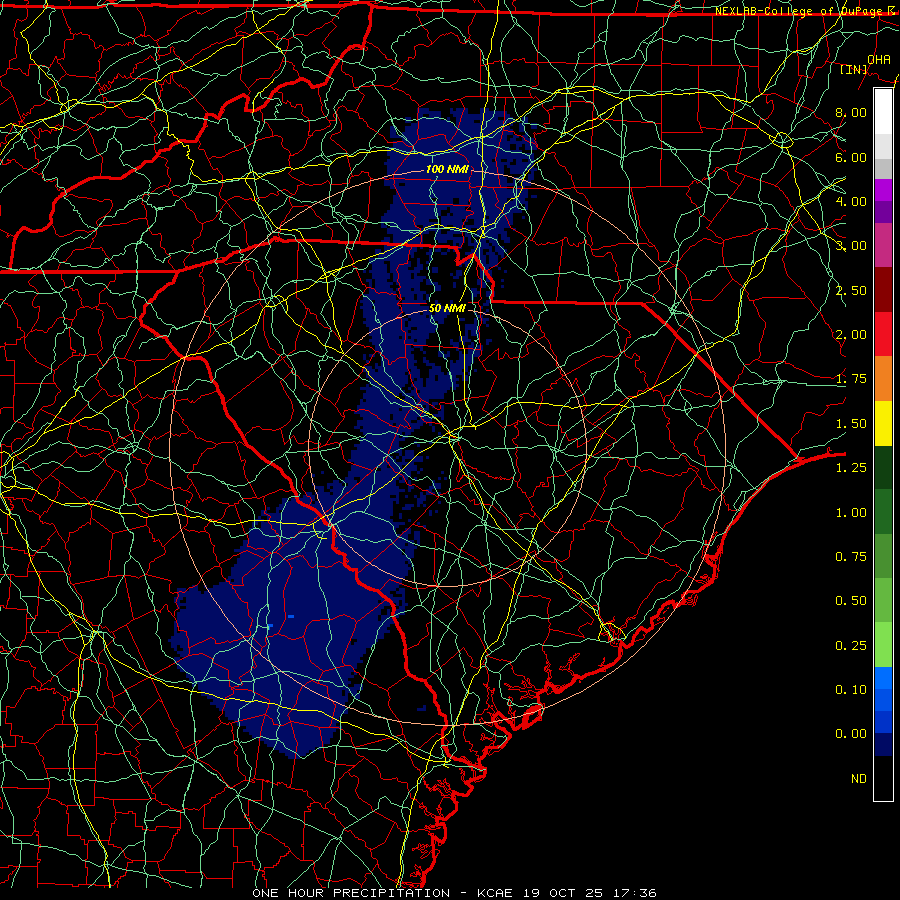
Task: Click the 6.00 legend value
Action: click(x=851, y=157)
